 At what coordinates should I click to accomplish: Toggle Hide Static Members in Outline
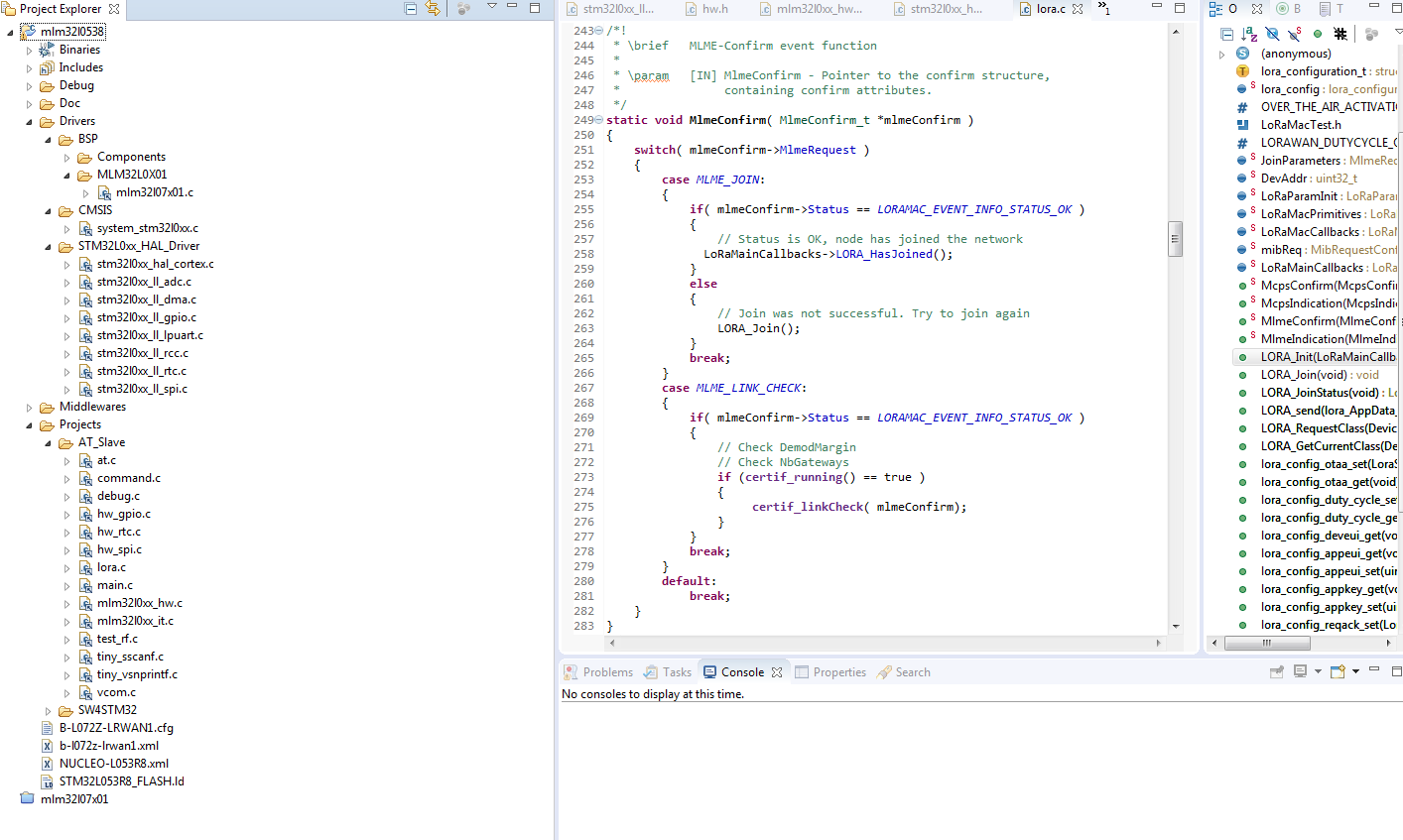pos(1295,34)
